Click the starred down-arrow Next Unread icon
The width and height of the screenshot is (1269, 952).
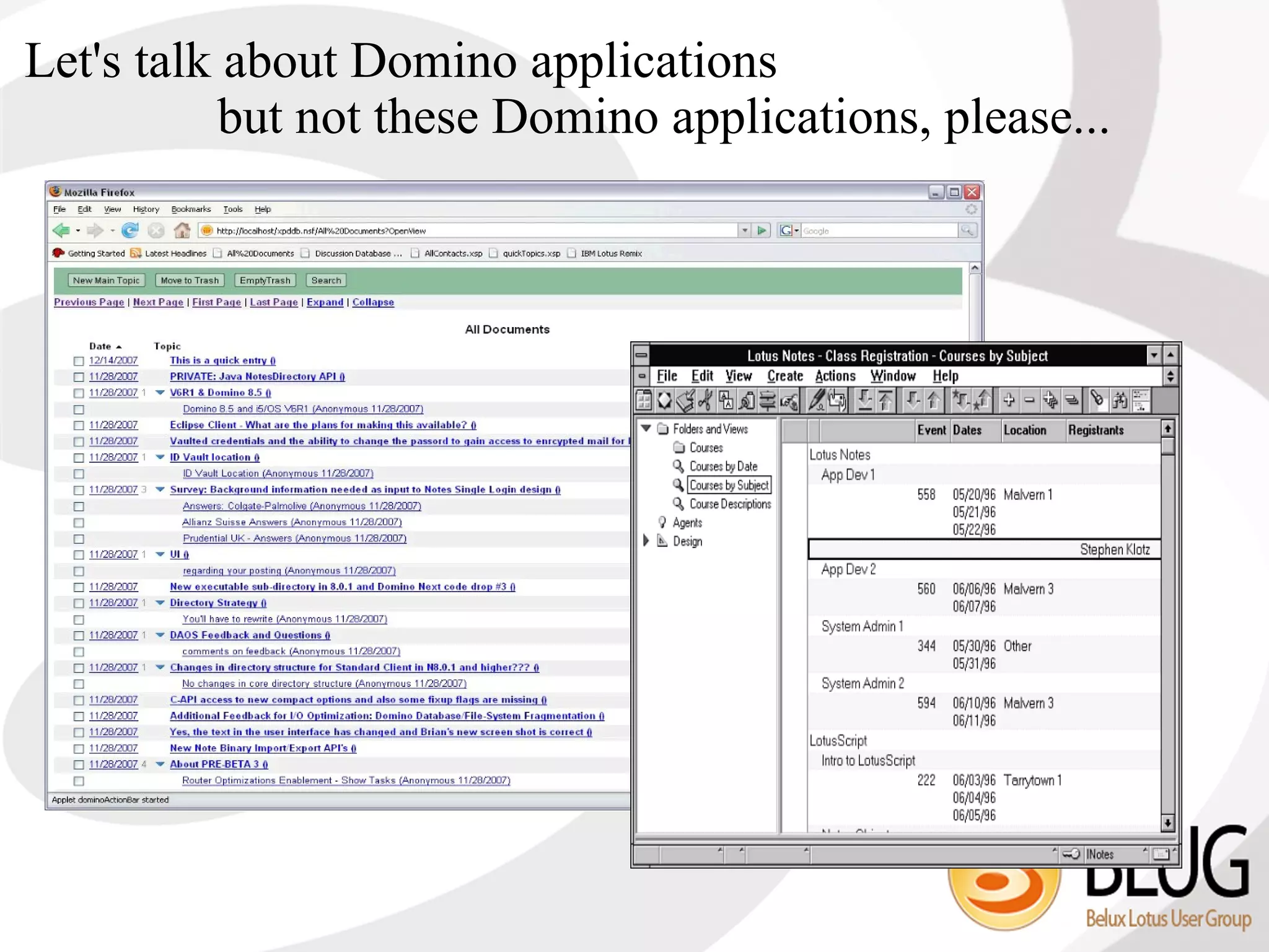click(960, 401)
